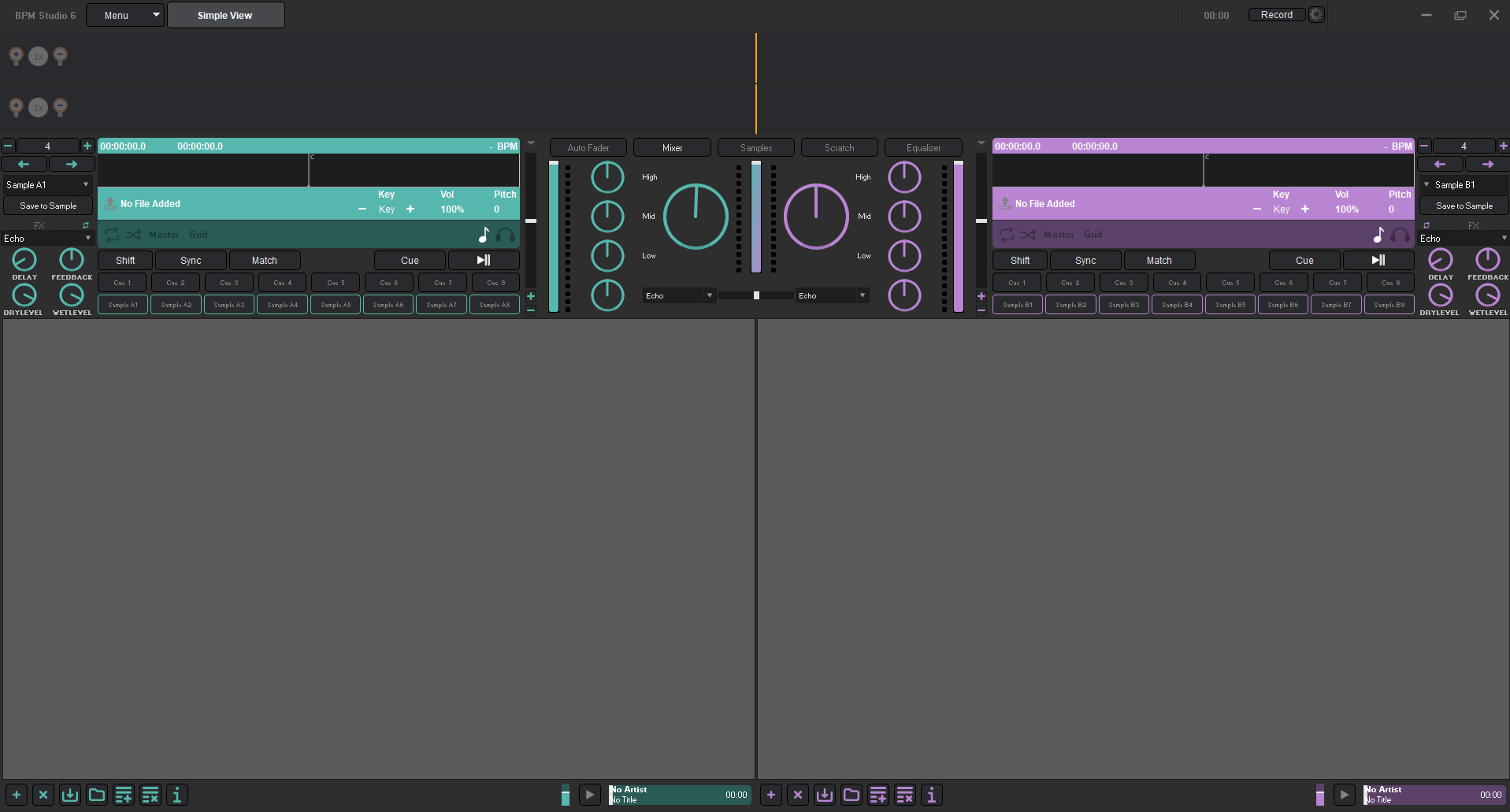Toggle headphone cue on the left deck
This screenshot has height=812, width=1510.
point(506,235)
